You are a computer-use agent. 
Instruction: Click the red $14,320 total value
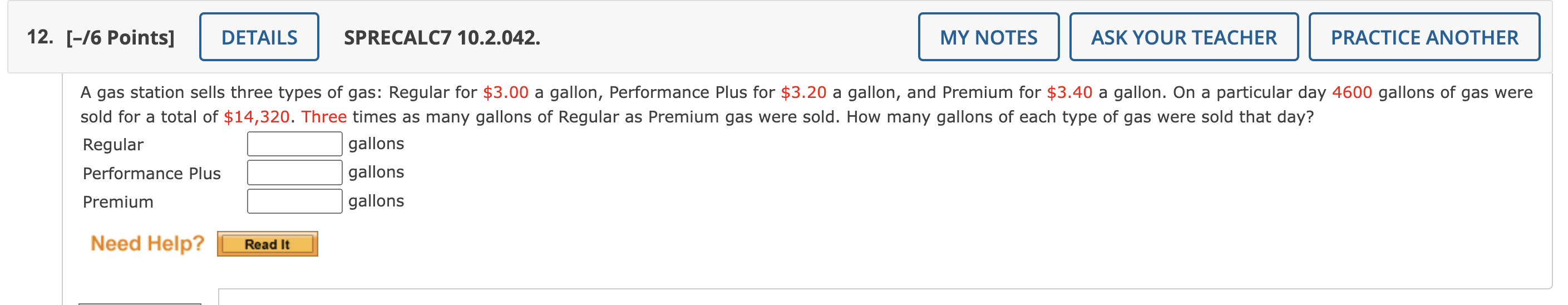coord(257,117)
